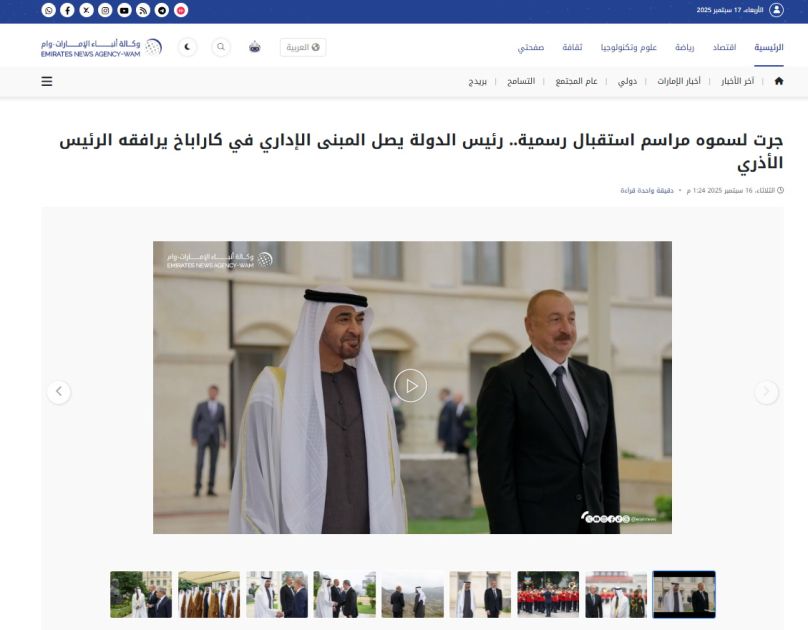Open the Facebook social icon
Screen dimensions: 808x630
click(x=68, y=10)
